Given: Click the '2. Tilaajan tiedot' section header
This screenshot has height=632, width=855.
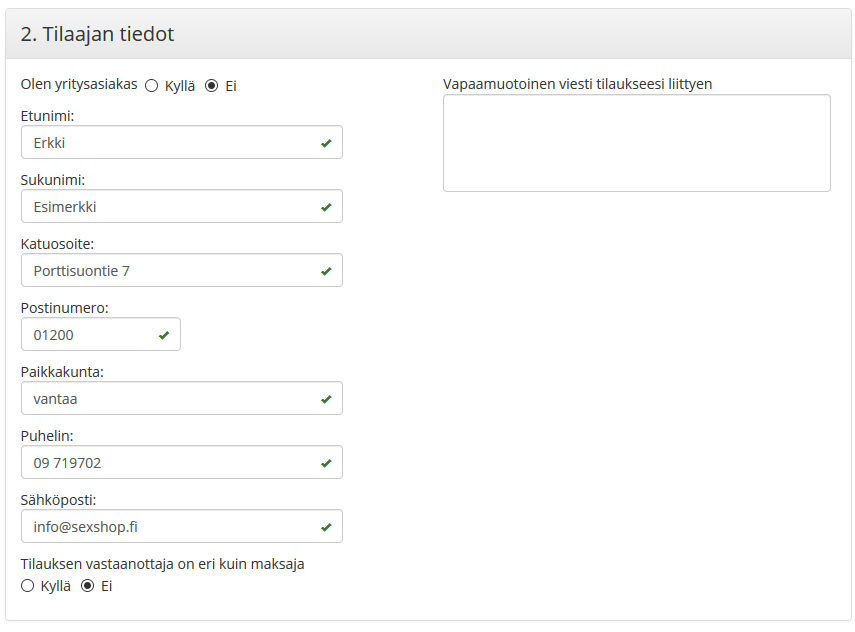Looking at the screenshot, I should point(98,35).
